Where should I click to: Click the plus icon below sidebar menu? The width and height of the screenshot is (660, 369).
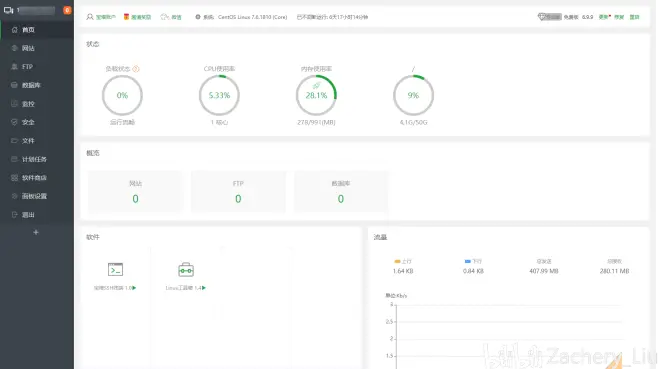(36, 232)
